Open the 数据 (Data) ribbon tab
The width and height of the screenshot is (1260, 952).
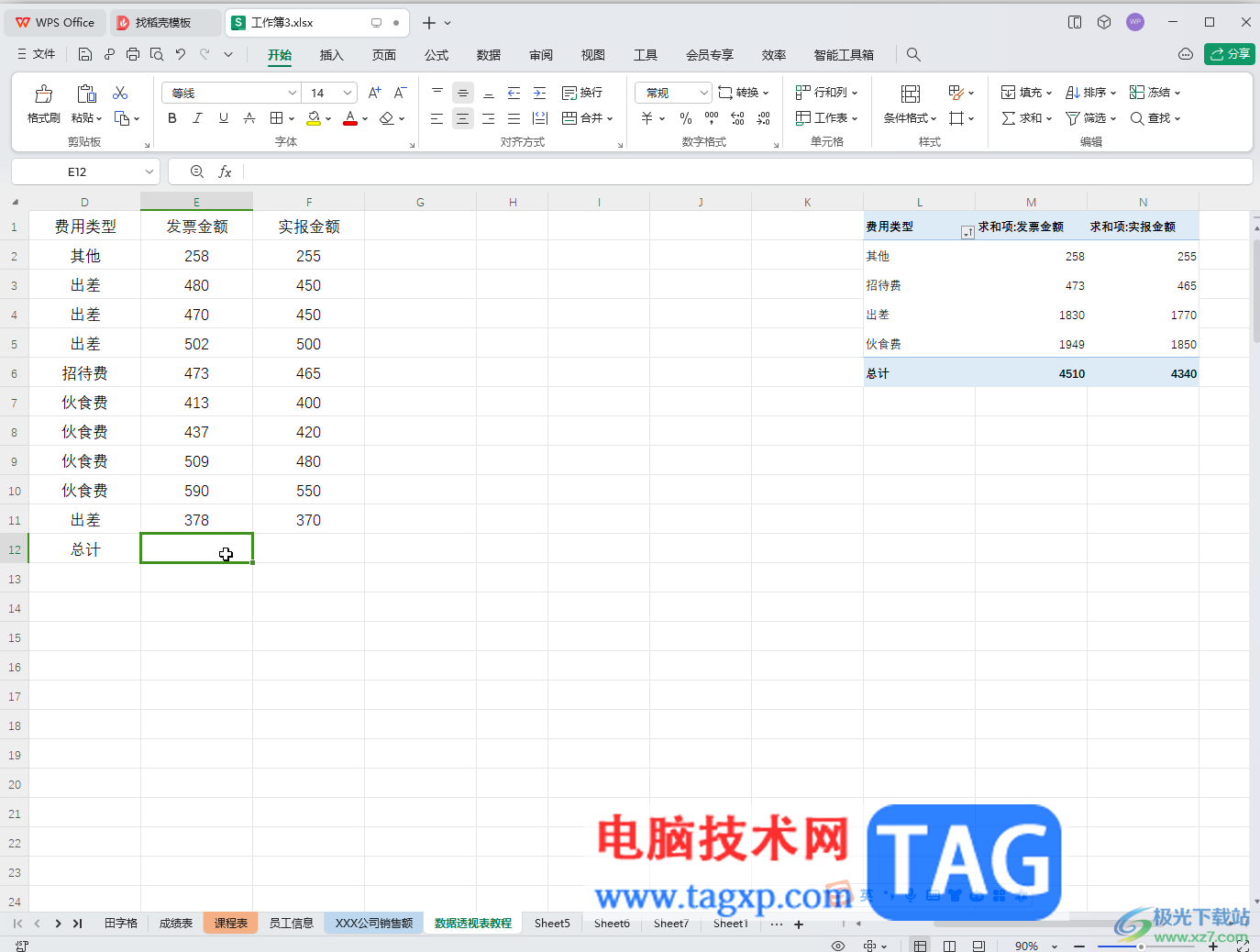click(489, 55)
